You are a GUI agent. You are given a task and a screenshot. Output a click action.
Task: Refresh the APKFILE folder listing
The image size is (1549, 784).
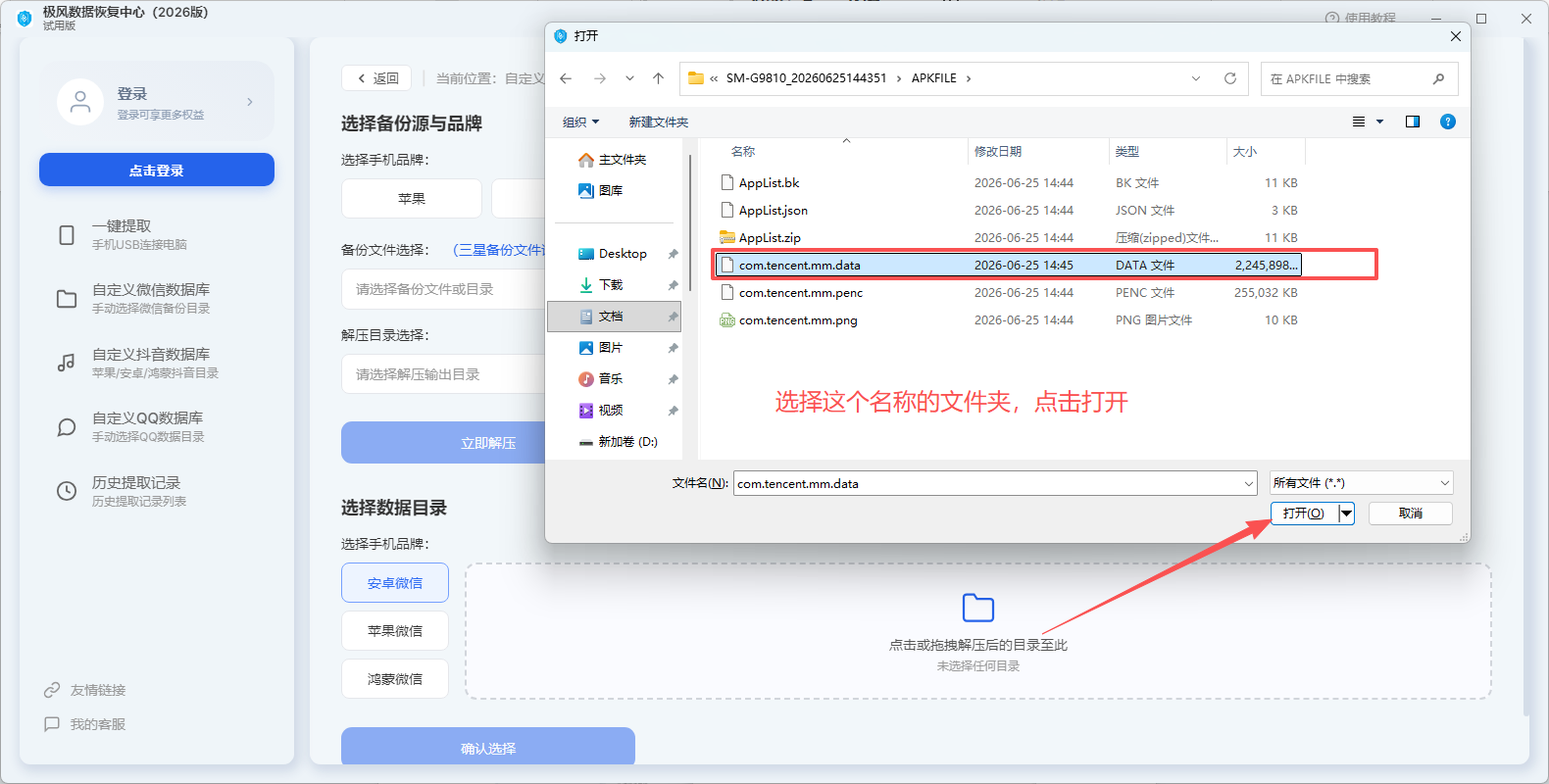coord(1230,78)
